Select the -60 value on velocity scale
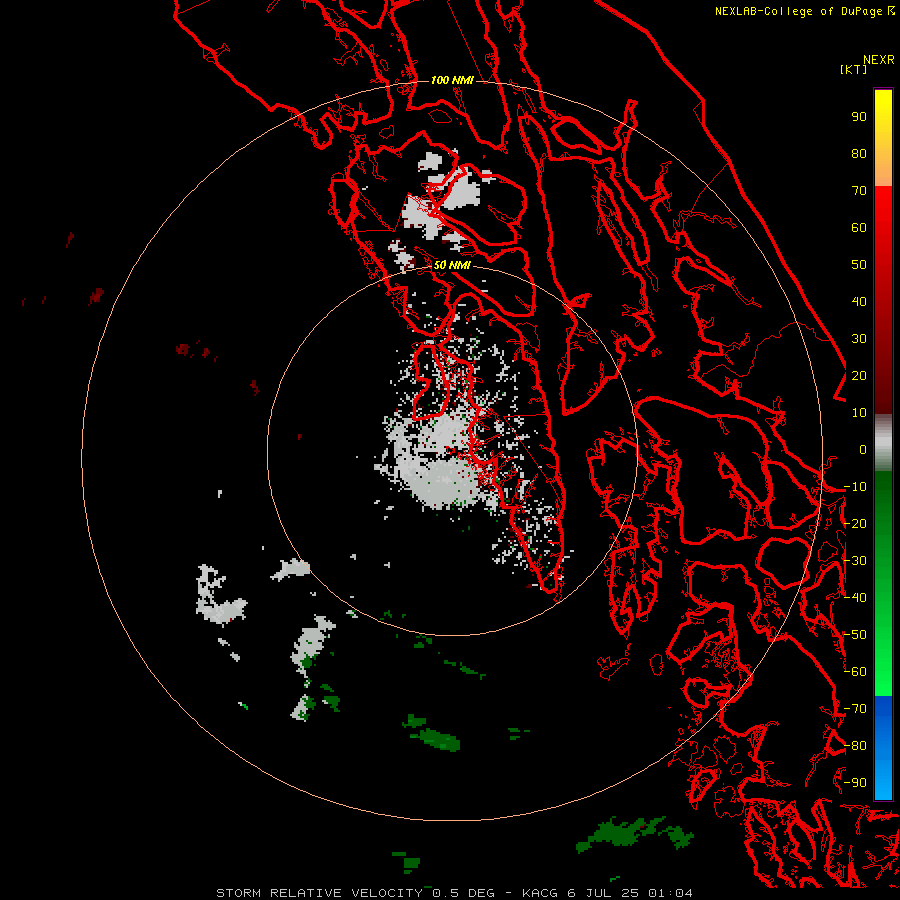This screenshot has height=900, width=900. (855, 672)
